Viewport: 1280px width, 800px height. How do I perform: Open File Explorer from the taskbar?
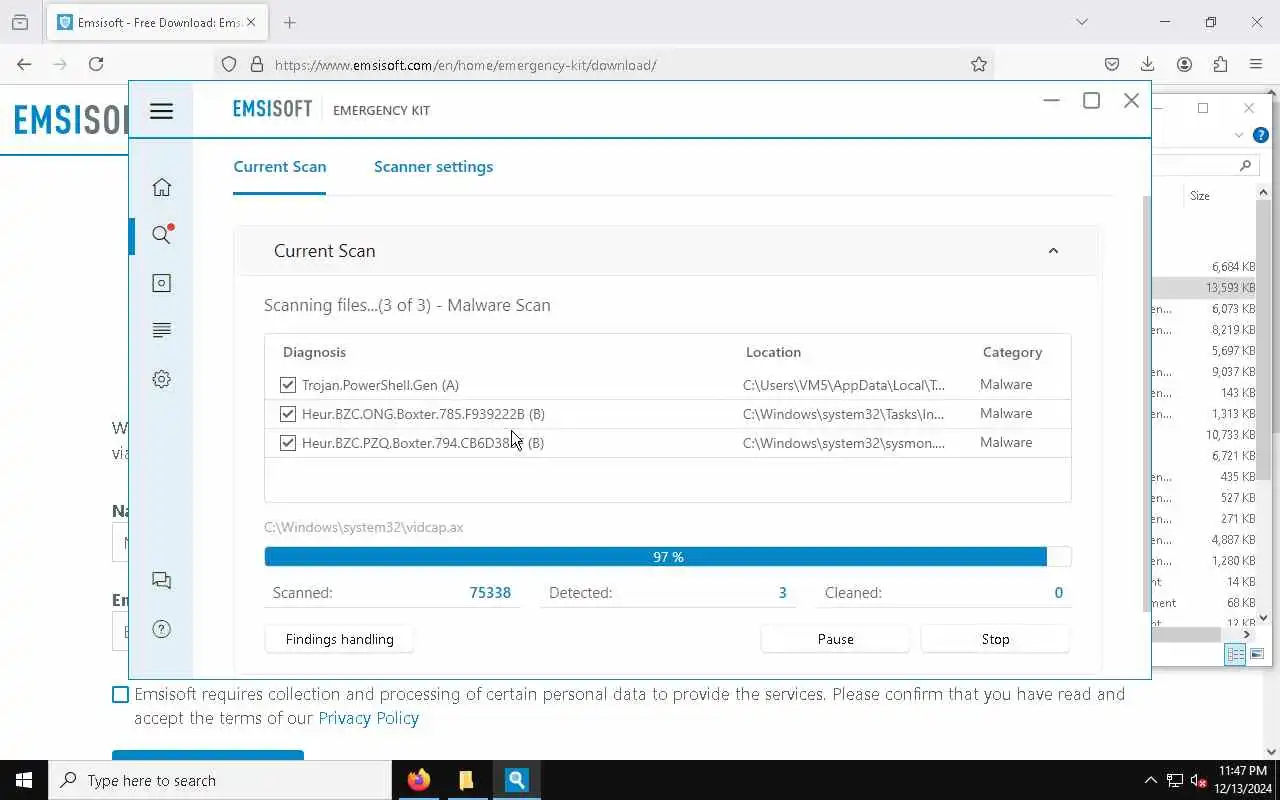466,780
